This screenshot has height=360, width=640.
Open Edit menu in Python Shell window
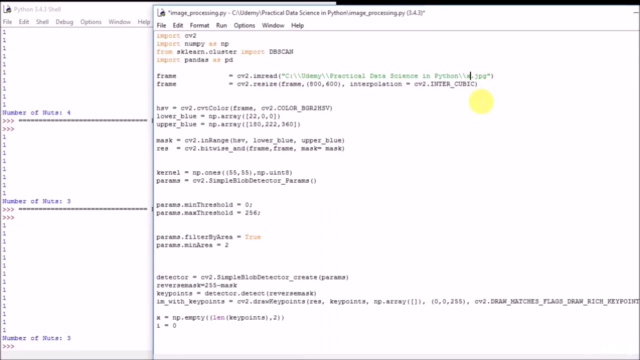point(24,22)
